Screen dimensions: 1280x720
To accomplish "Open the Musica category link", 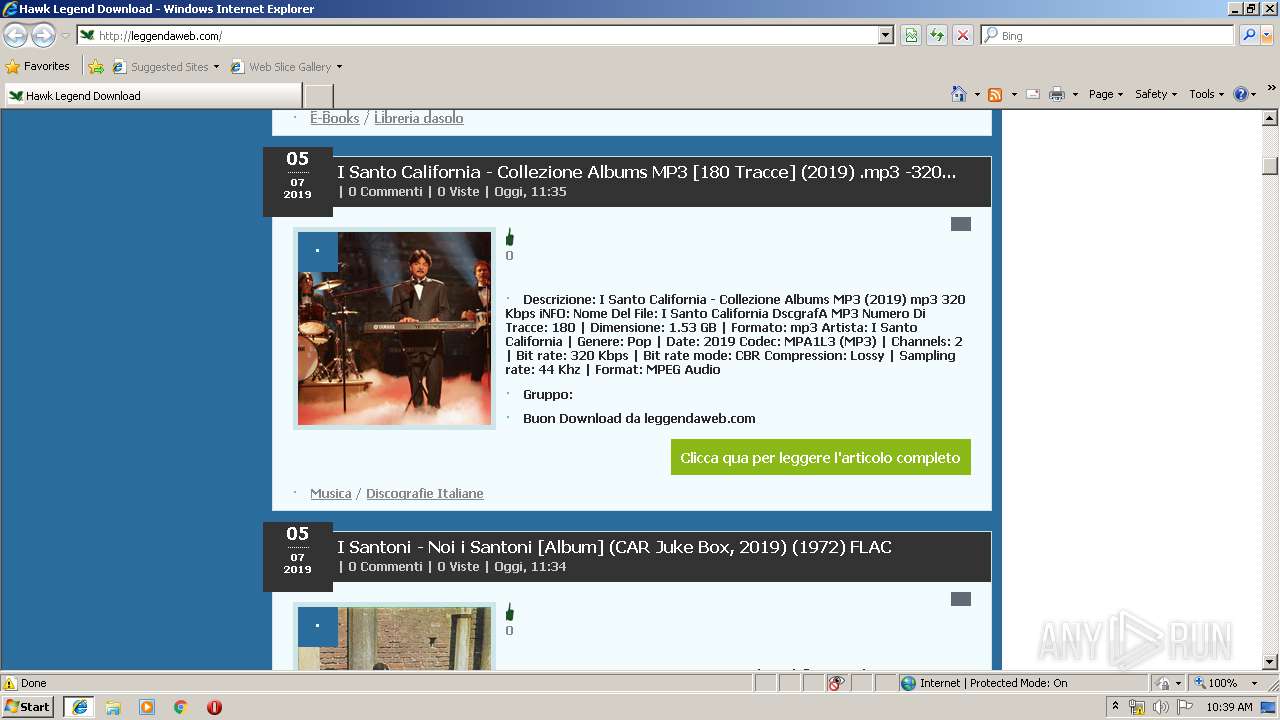I will coord(330,493).
